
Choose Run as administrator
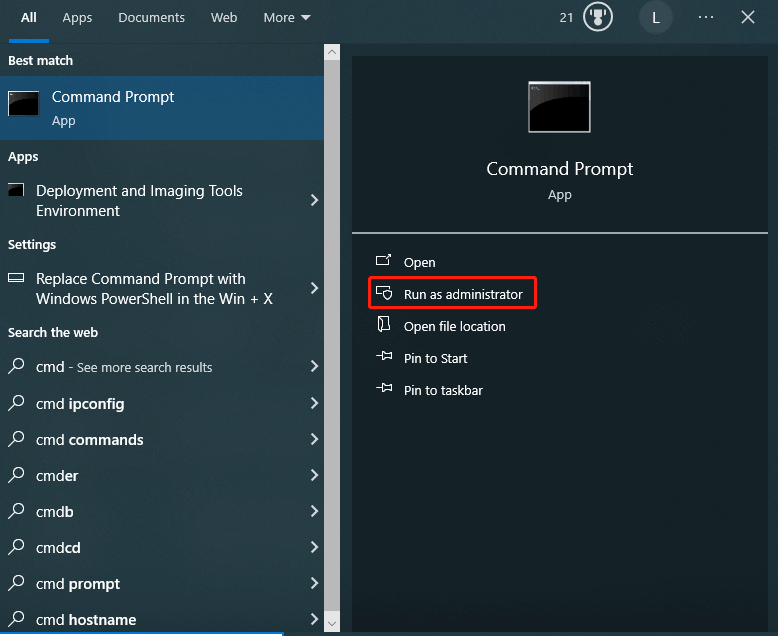(462, 294)
